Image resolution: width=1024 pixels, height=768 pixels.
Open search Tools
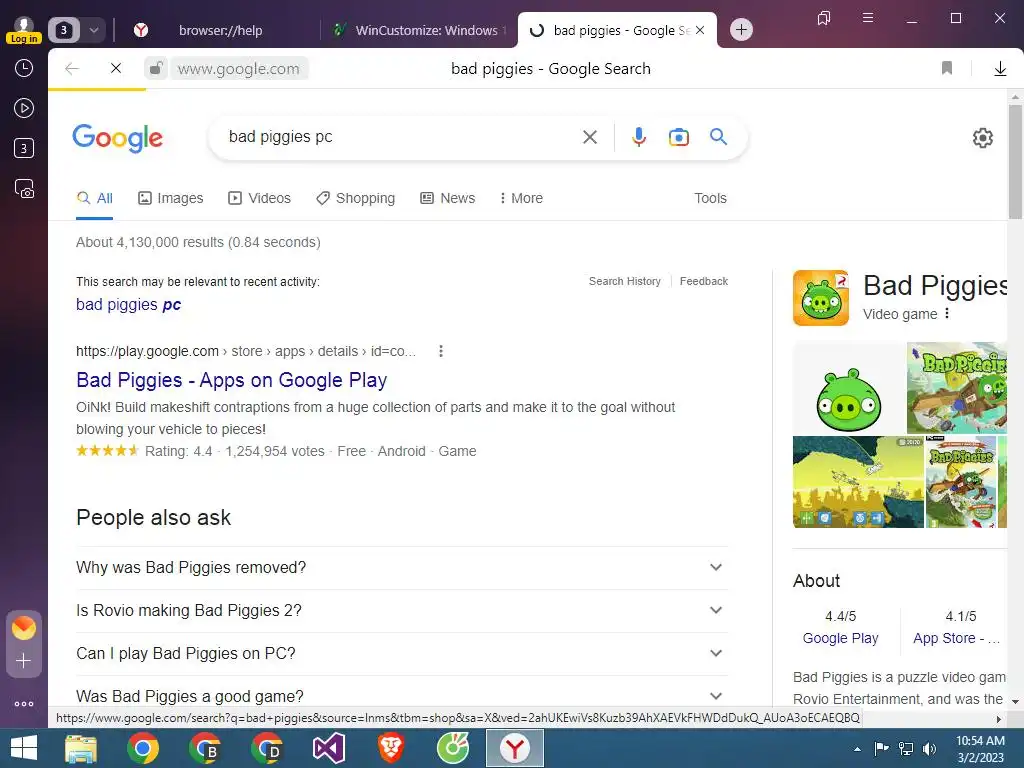pyautogui.click(x=710, y=198)
